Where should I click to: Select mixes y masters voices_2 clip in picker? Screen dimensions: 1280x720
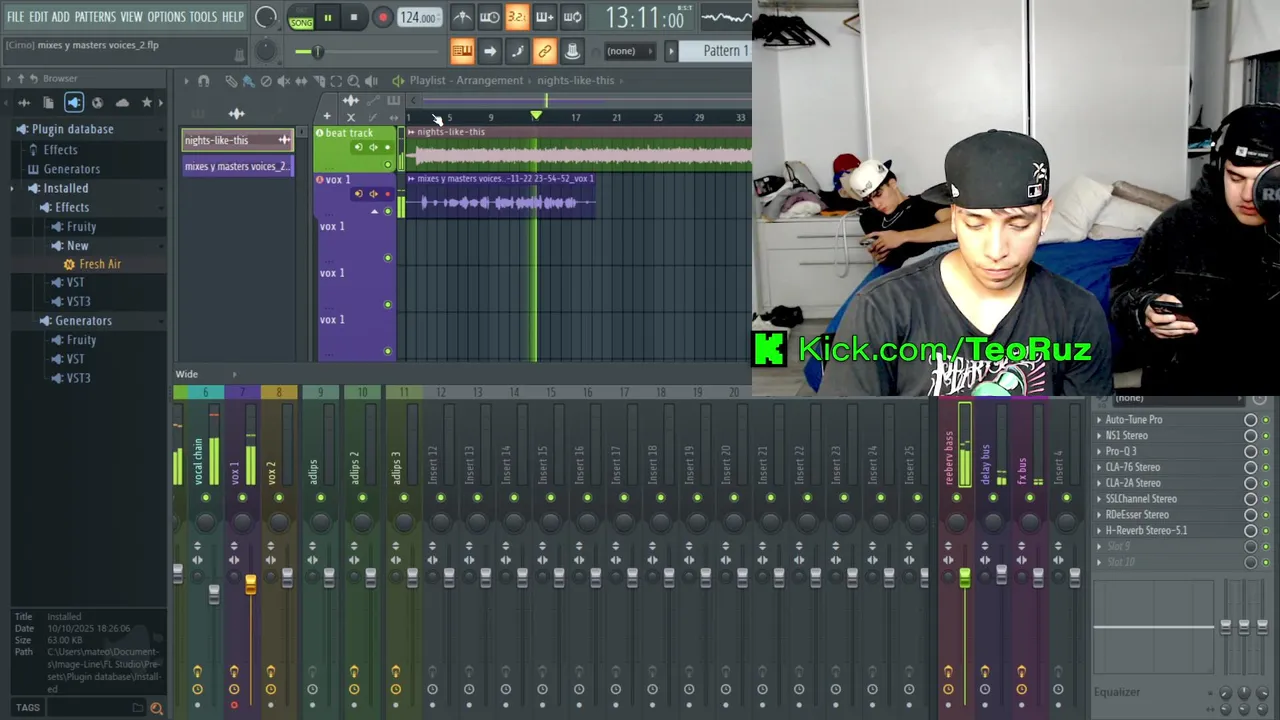[x=238, y=166]
